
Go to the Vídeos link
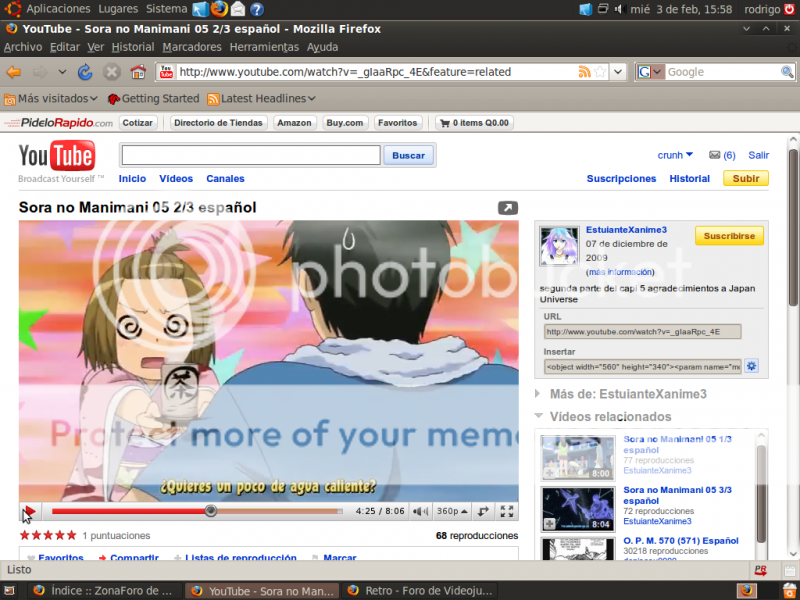176,179
